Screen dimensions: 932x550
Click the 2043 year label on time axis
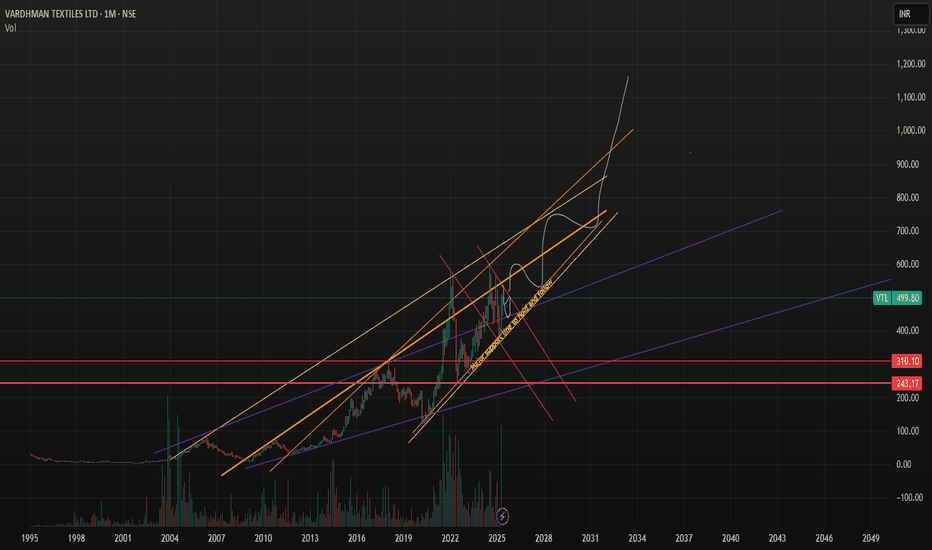(x=777, y=538)
